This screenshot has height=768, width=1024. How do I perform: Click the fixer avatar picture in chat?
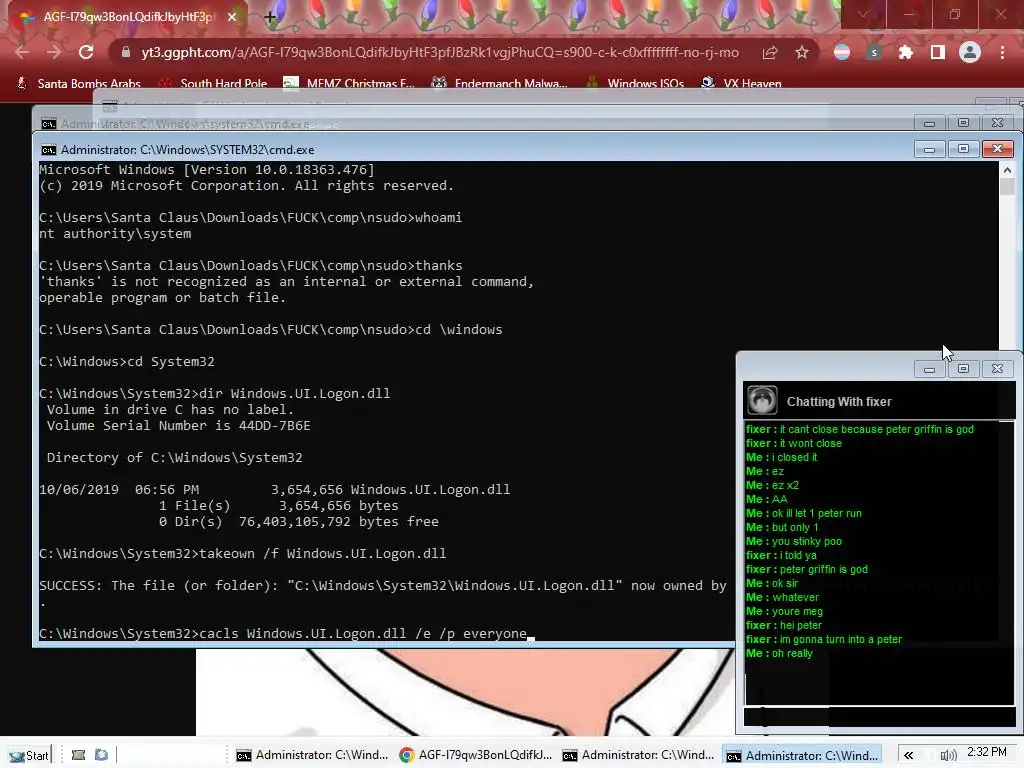click(x=761, y=400)
